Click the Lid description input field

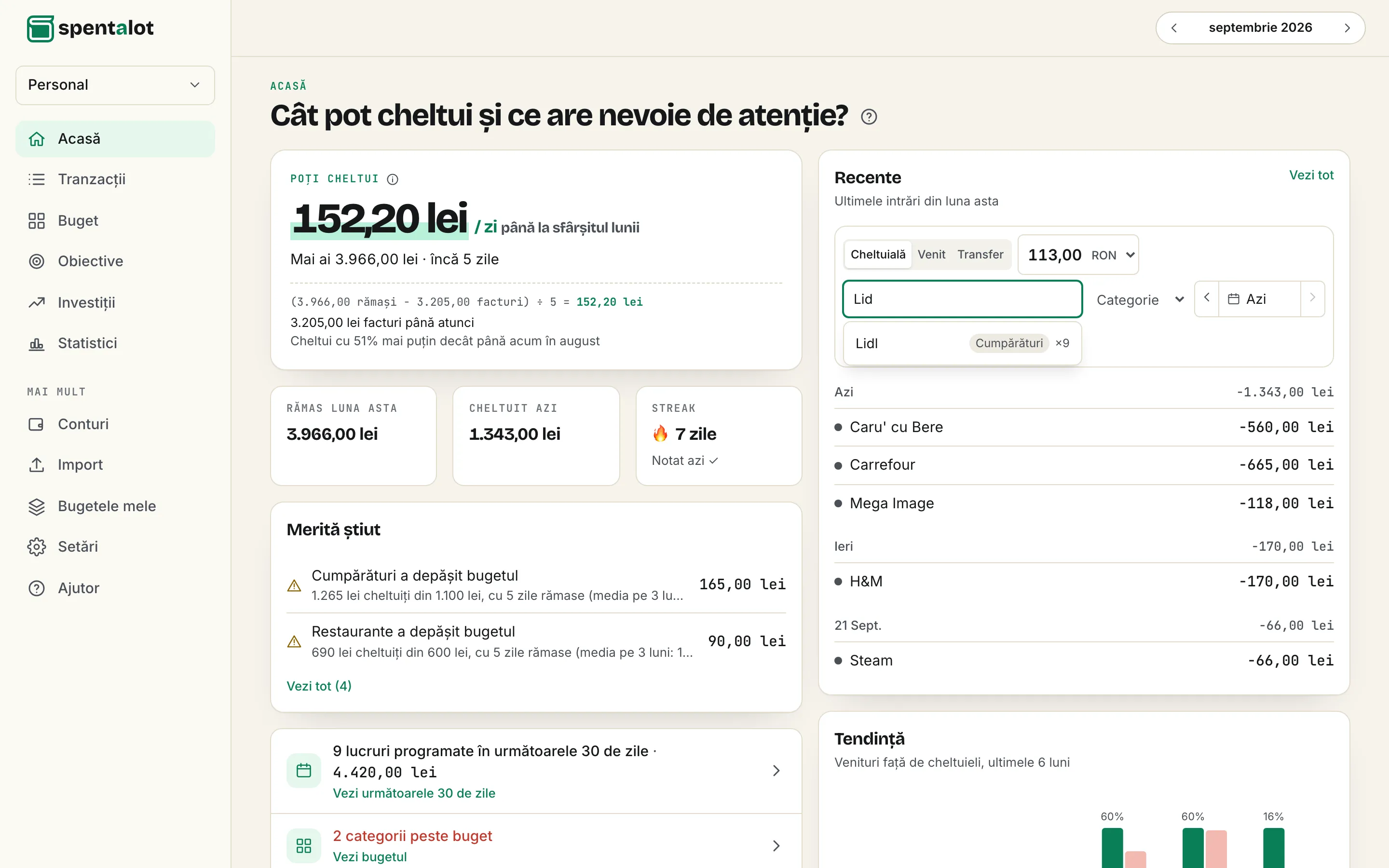coord(962,299)
